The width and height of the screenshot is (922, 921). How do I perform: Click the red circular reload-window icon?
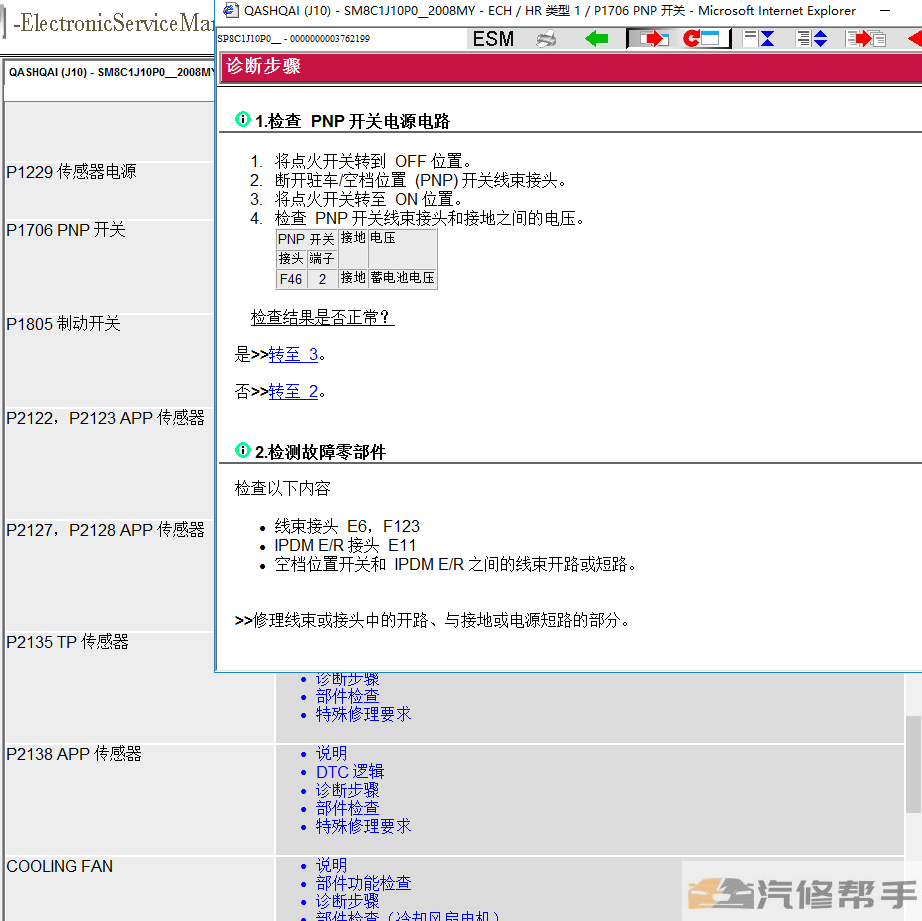tap(702, 39)
